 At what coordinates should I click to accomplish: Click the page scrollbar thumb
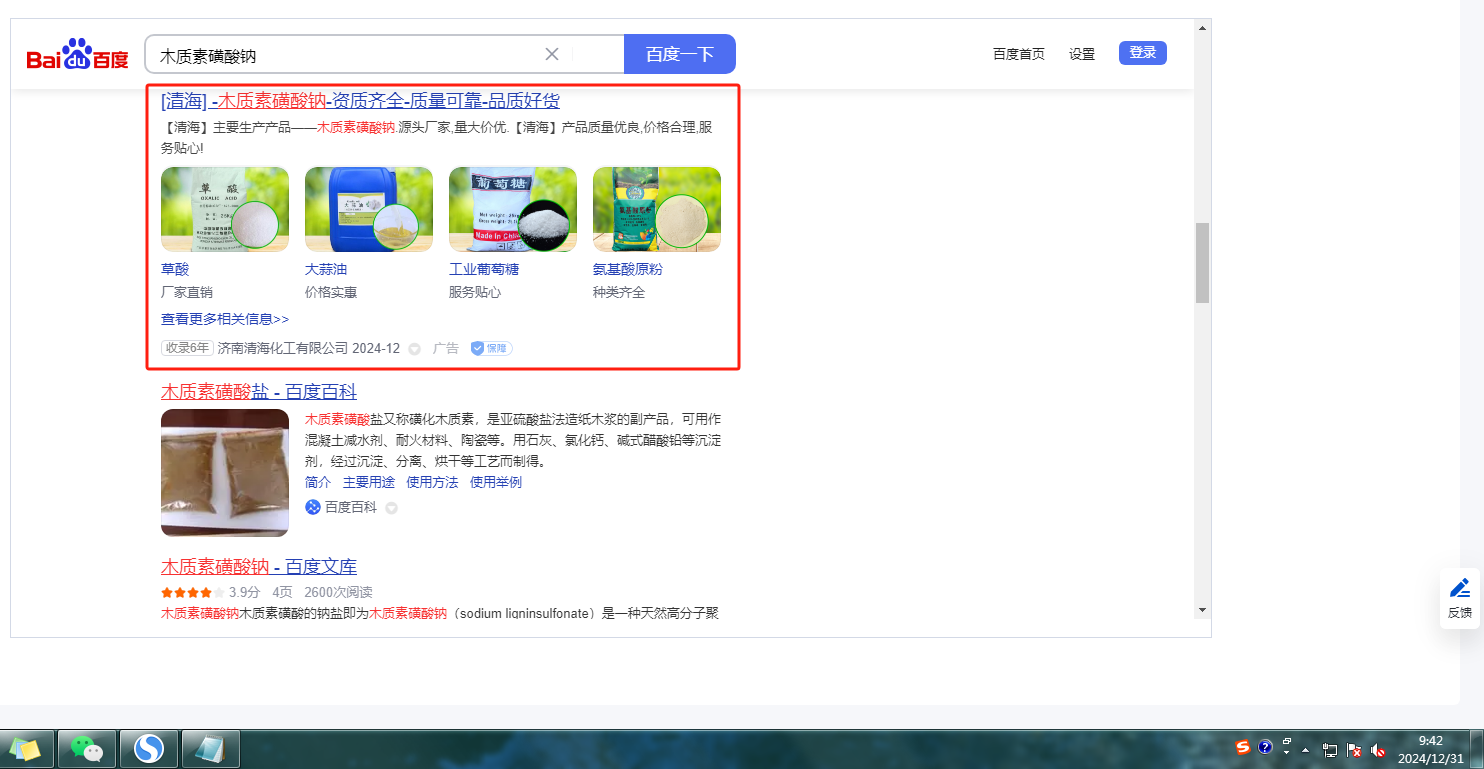pyautogui.click(x=1203, y=263)
